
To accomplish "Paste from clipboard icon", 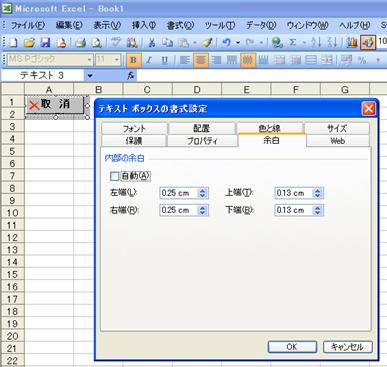I will 184,43.
